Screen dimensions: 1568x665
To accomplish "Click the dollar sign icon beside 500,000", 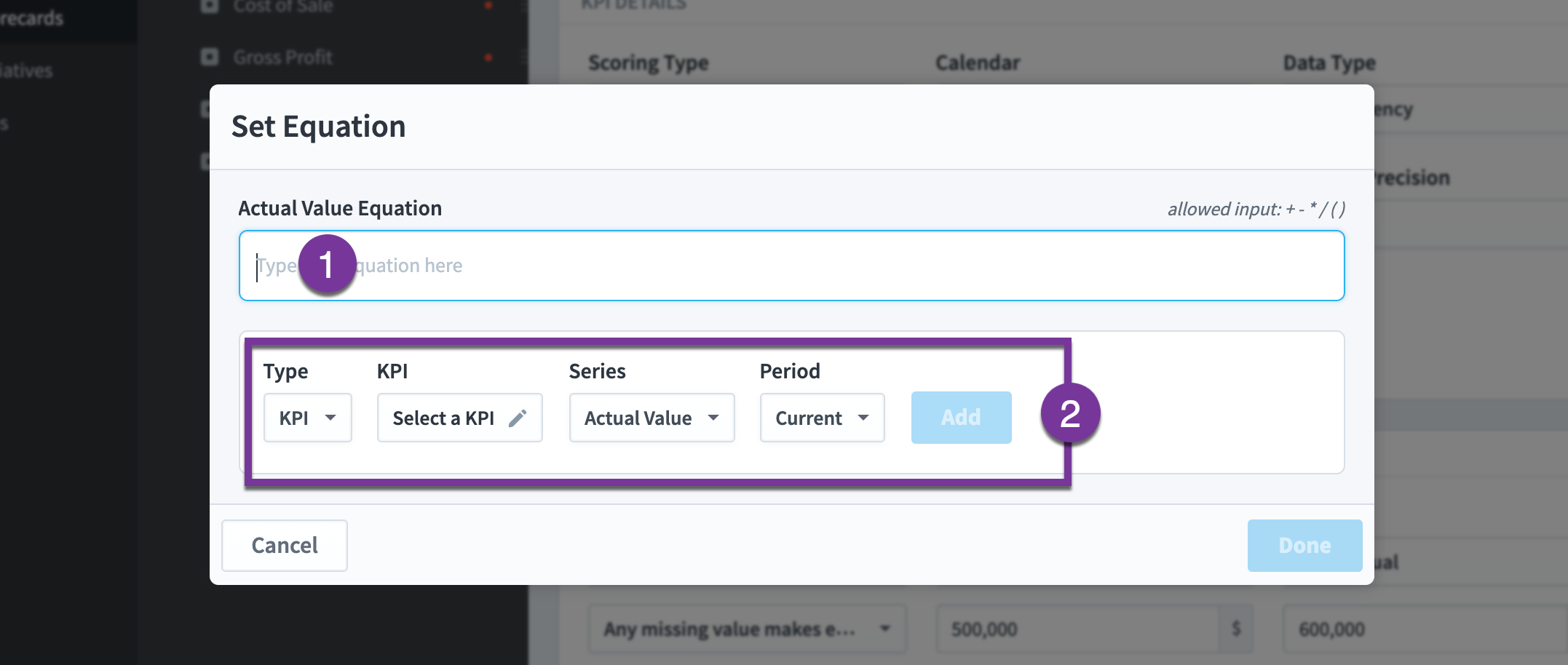I will point(1236,628).
